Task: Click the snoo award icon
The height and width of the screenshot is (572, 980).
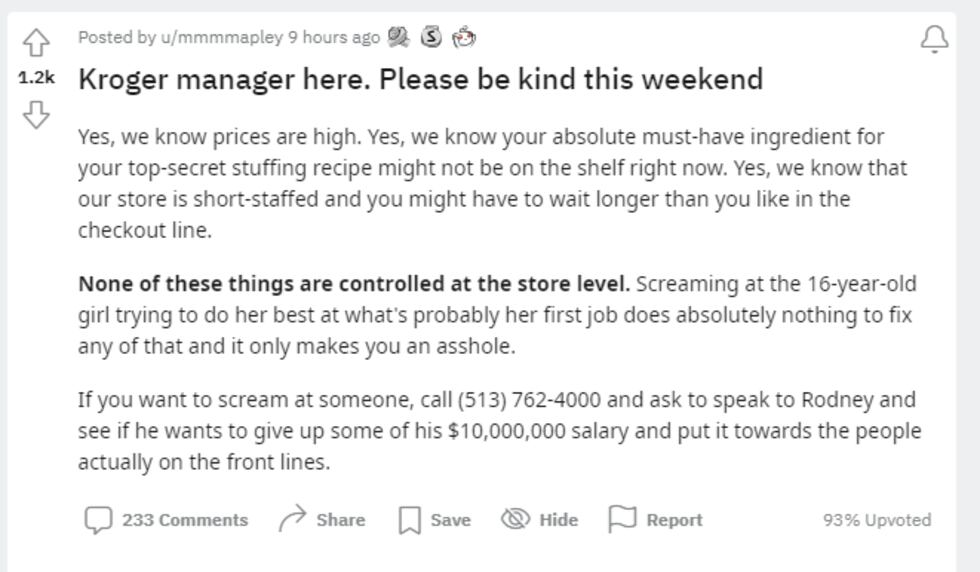Action: tap(464, 37)
